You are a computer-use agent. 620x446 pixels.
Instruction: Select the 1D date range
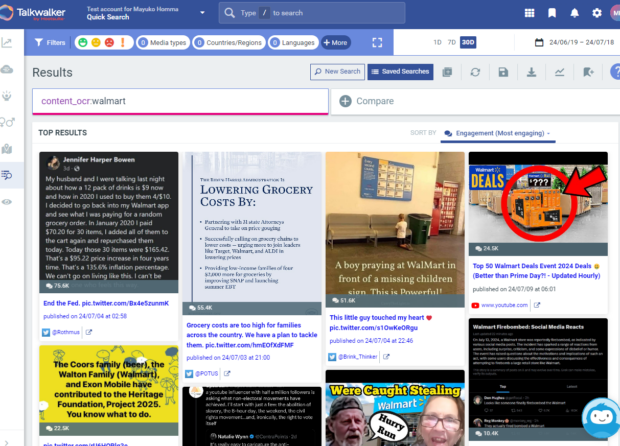coord(437,42)
